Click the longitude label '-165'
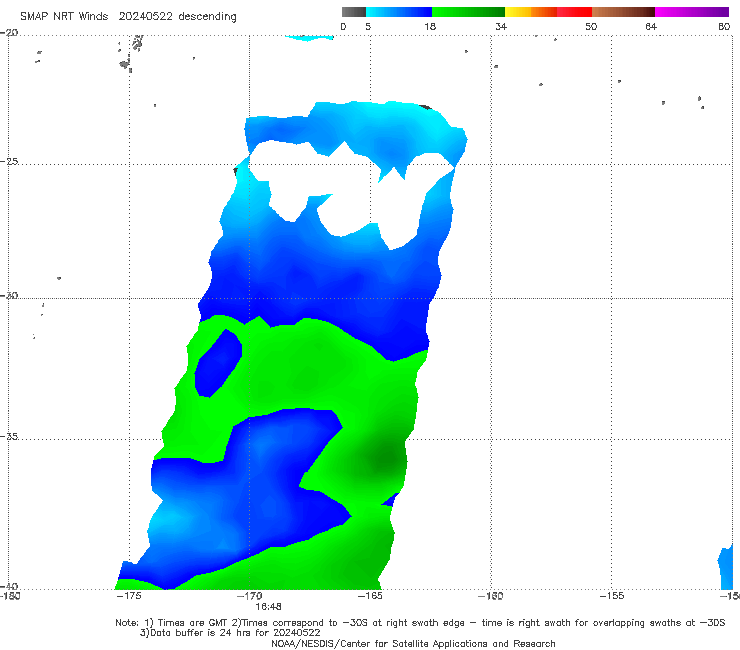Image resolution: width=740 pixels, height=650 pixels. pos(370,596)
